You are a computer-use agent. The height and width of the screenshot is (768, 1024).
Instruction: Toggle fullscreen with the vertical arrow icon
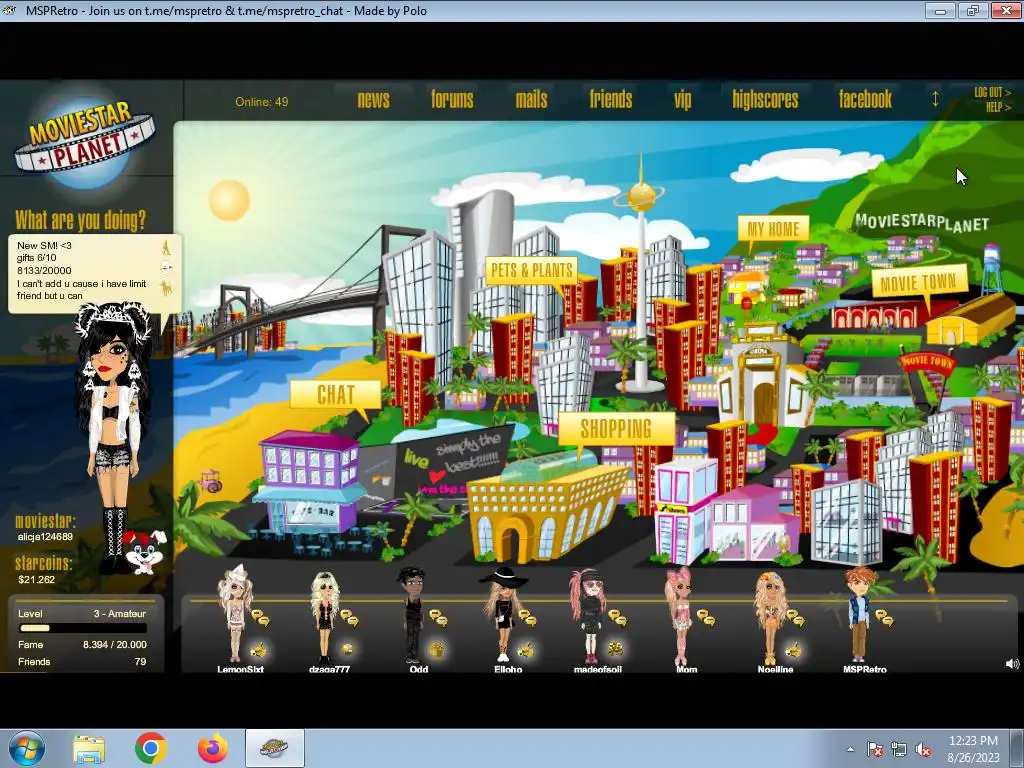(935, 99)
